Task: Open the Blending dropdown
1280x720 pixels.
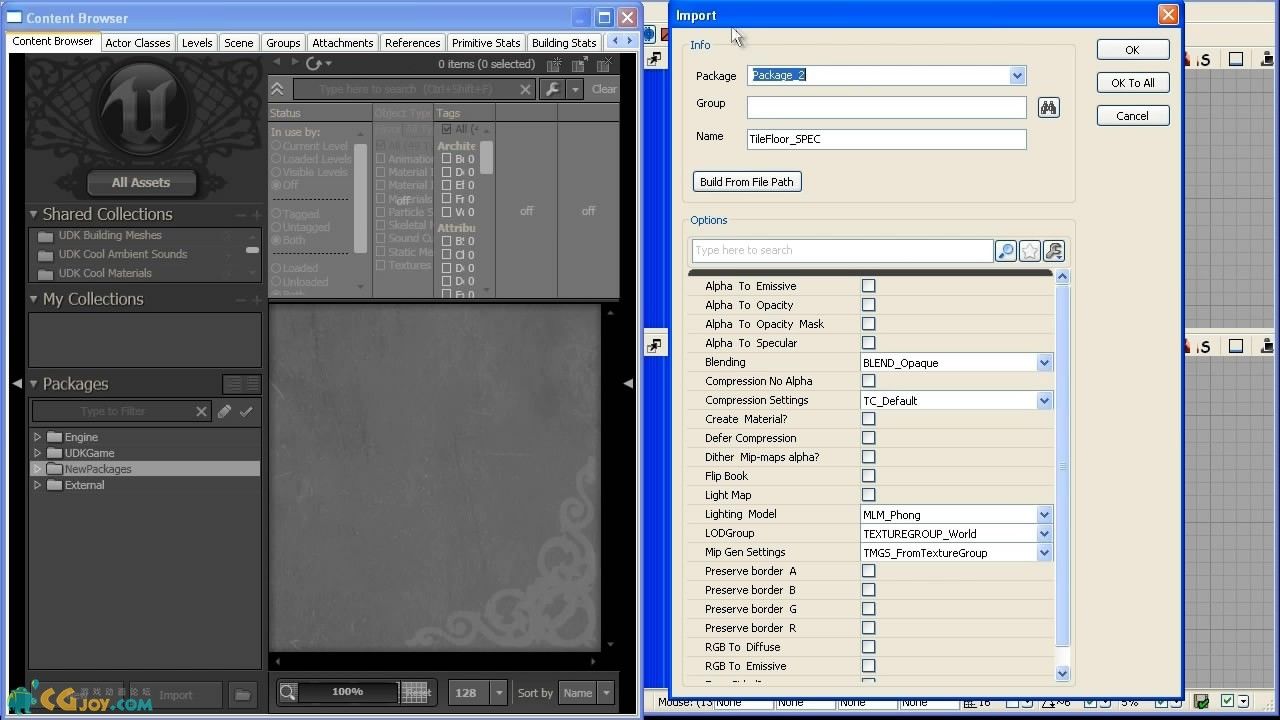Action: 1044,363
